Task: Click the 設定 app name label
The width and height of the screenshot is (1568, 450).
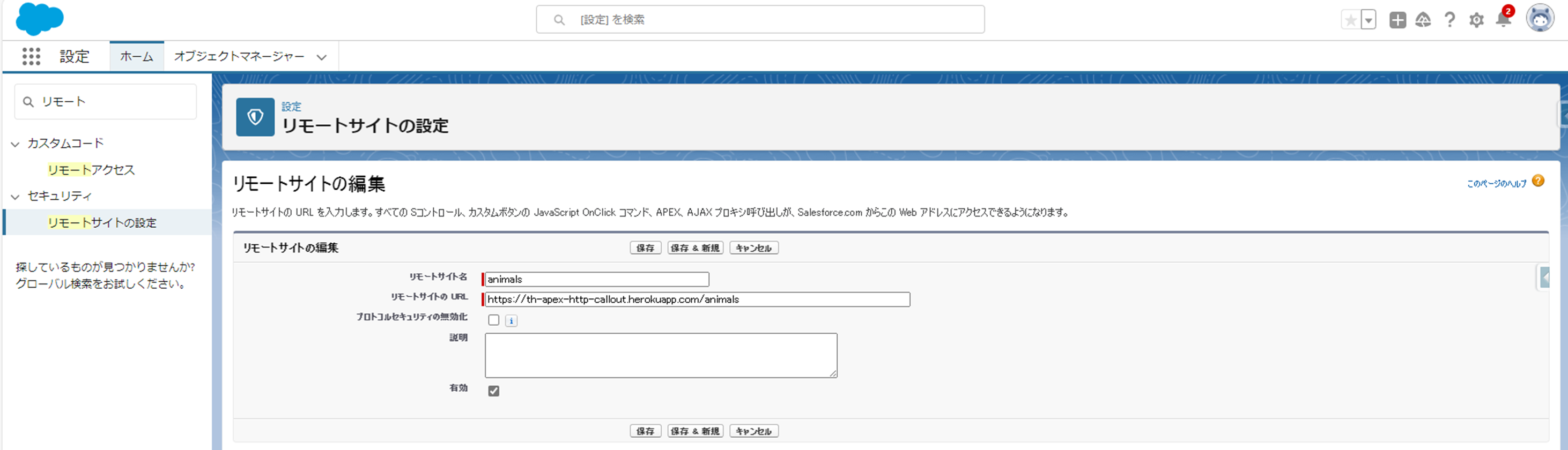Action: 74,57
